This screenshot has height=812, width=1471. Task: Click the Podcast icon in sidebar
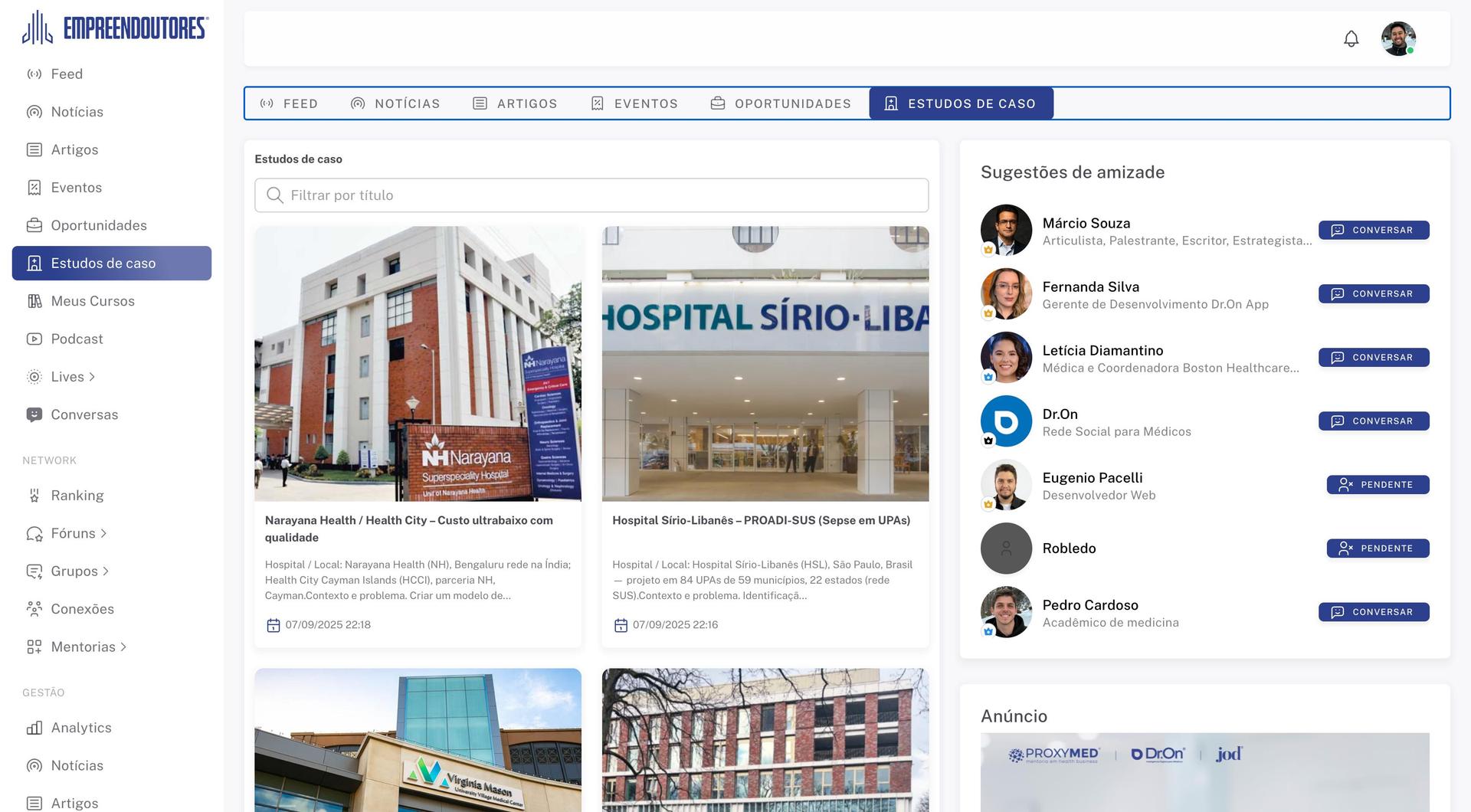pos(34,339)
